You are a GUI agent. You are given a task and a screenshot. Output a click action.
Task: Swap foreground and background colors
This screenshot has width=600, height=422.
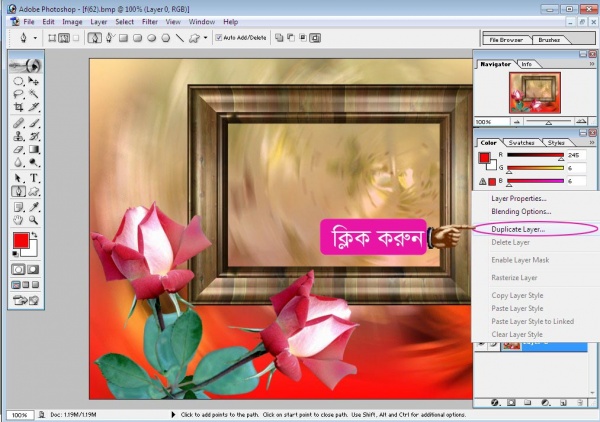click(x=34, y=234)
